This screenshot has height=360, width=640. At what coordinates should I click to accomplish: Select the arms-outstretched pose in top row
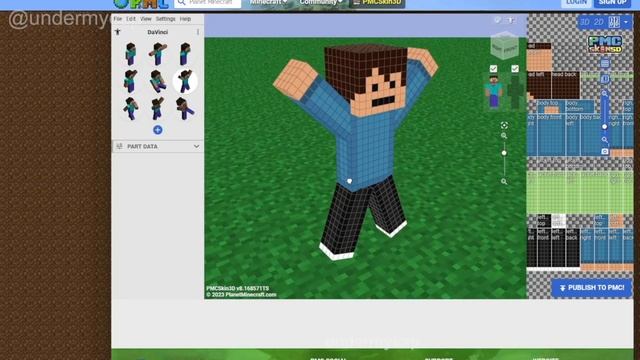point(158,54)
